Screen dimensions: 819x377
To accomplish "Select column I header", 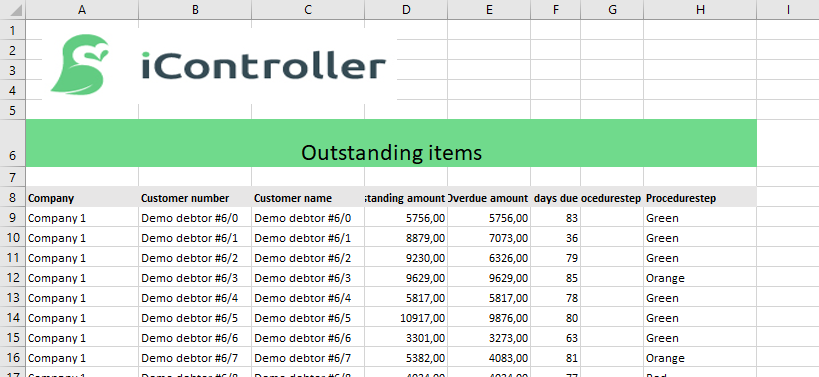I will (x=788, y=9).
